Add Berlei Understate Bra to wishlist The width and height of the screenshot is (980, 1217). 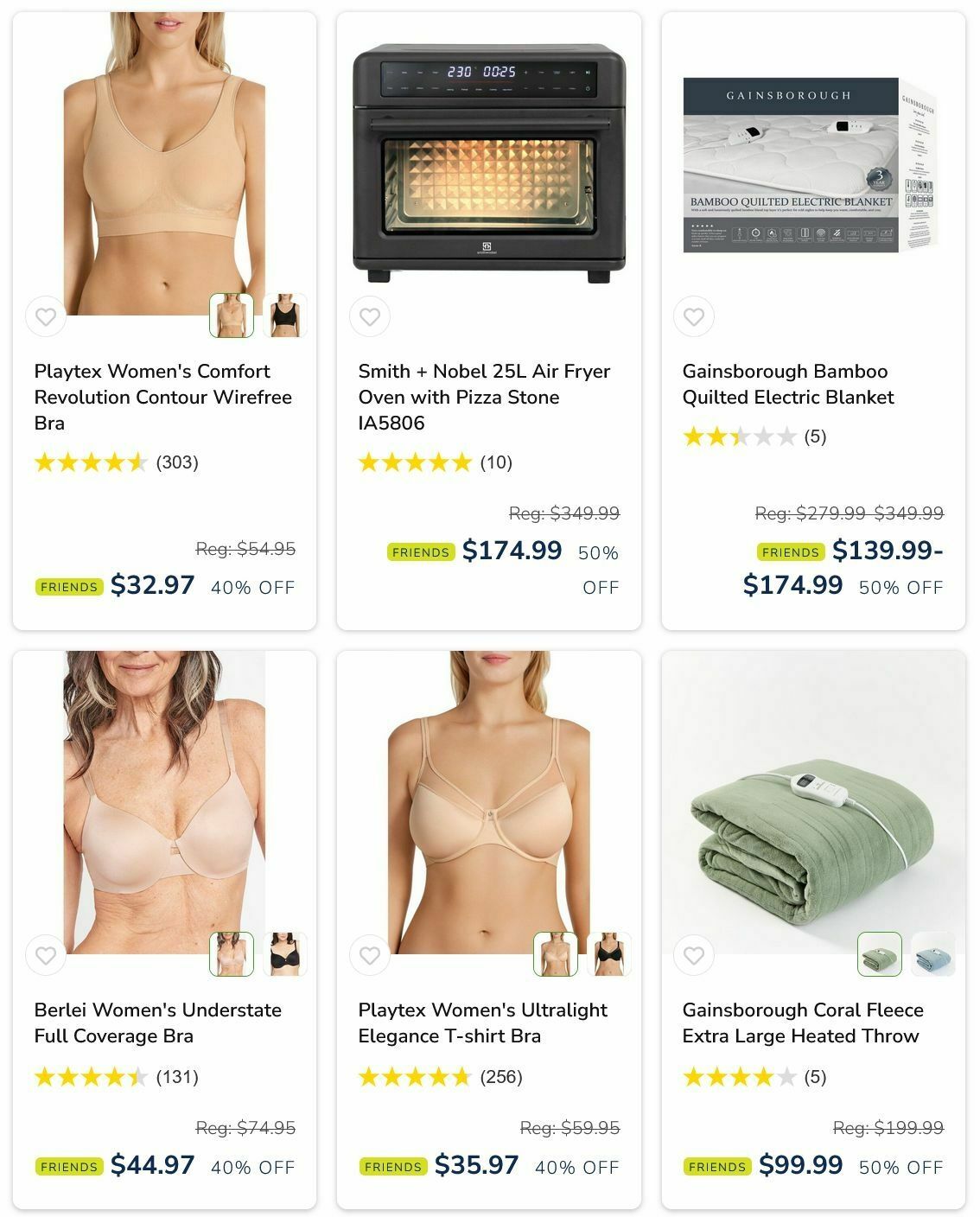click(x=46, y=955)
